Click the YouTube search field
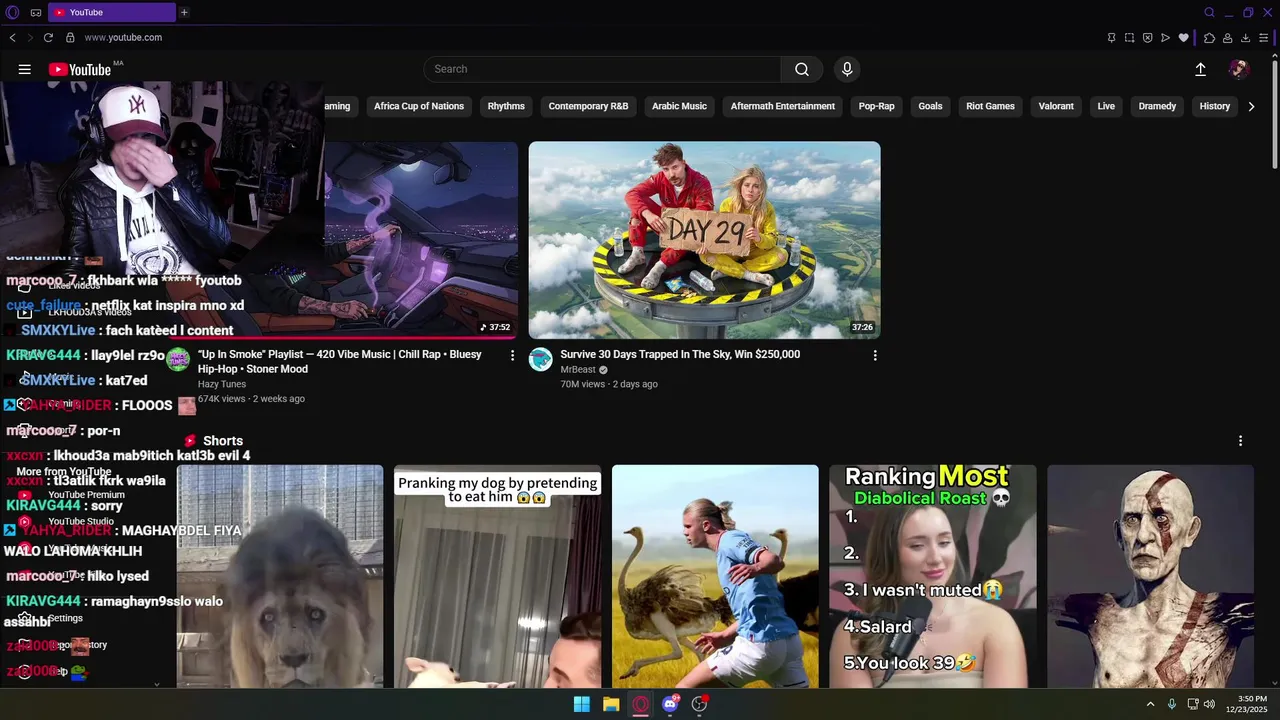Image resolution: width=1280 pixels, height=720 pixels. 603,69
